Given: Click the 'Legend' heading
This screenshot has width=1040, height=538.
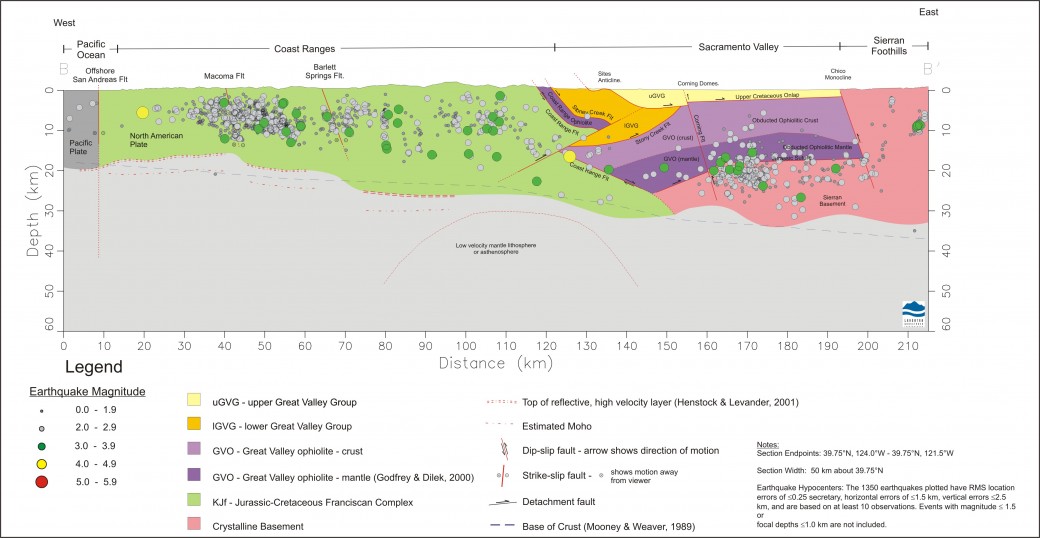Looking at the screenshot, I should click(x=94, y=367).
